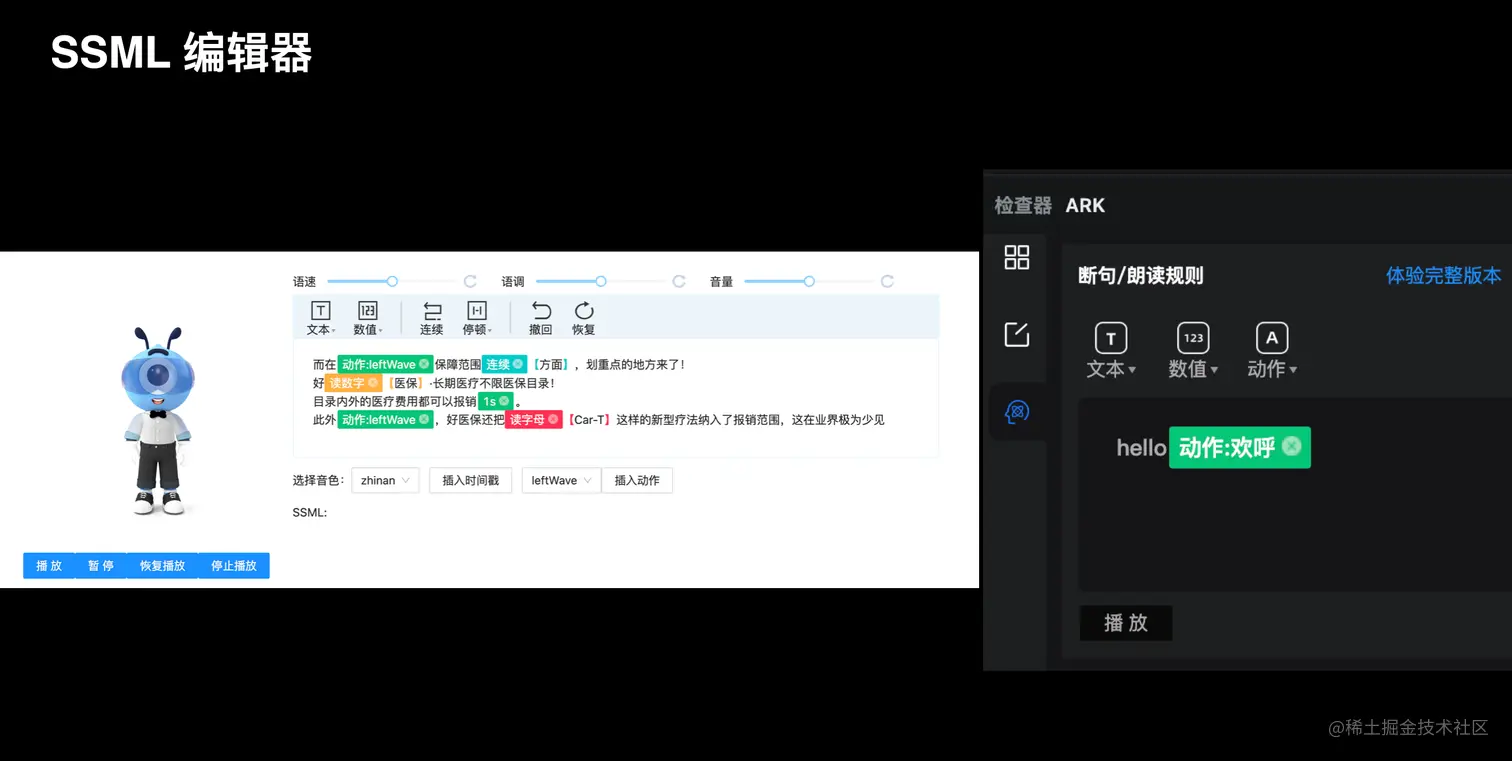Click the head-shaped sidebar icon
Viewport: 1512px width, 761px height.
click(1017, 411)
